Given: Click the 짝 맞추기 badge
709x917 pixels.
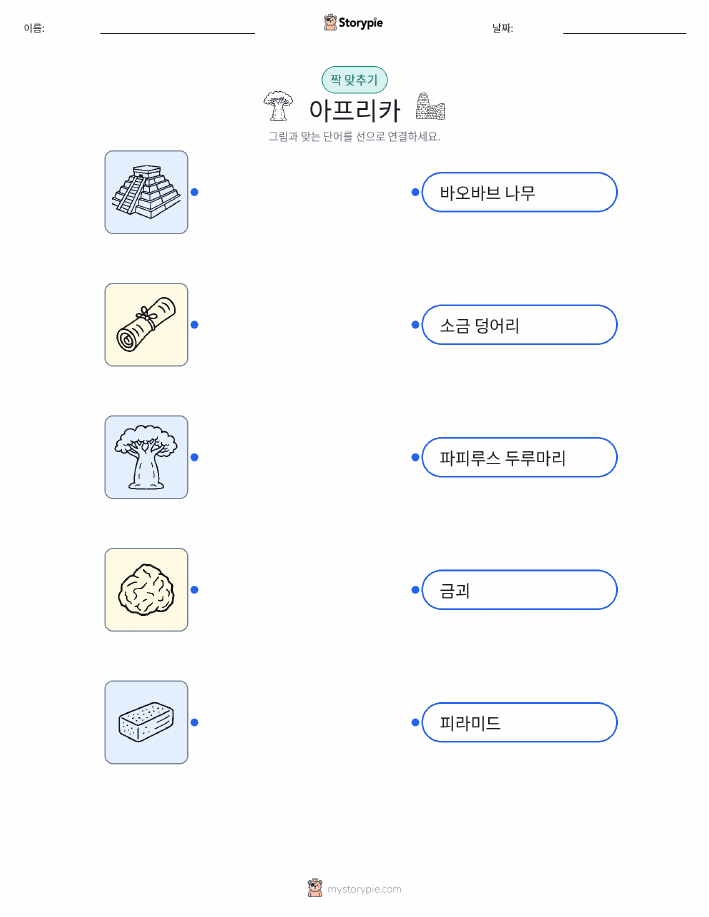Looking at the screenshot, I should tap(354, 80).
